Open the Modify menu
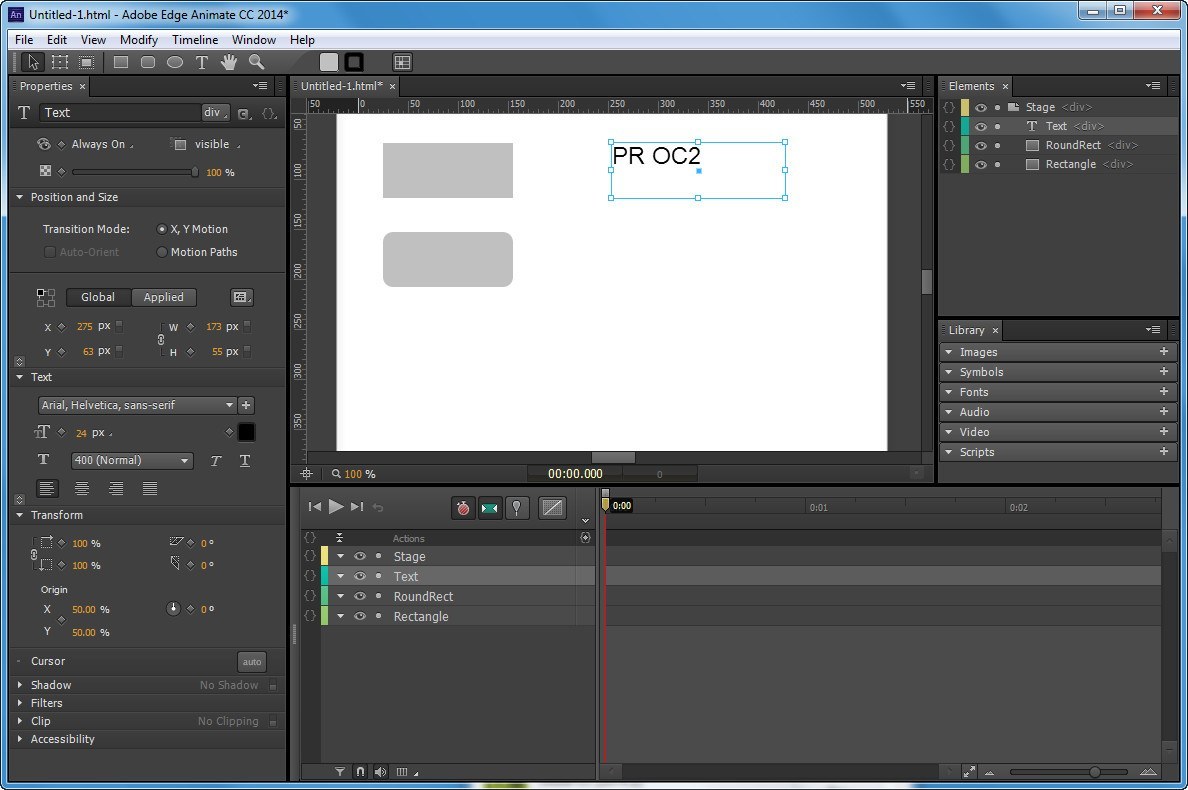 click(x=138, y=40)
